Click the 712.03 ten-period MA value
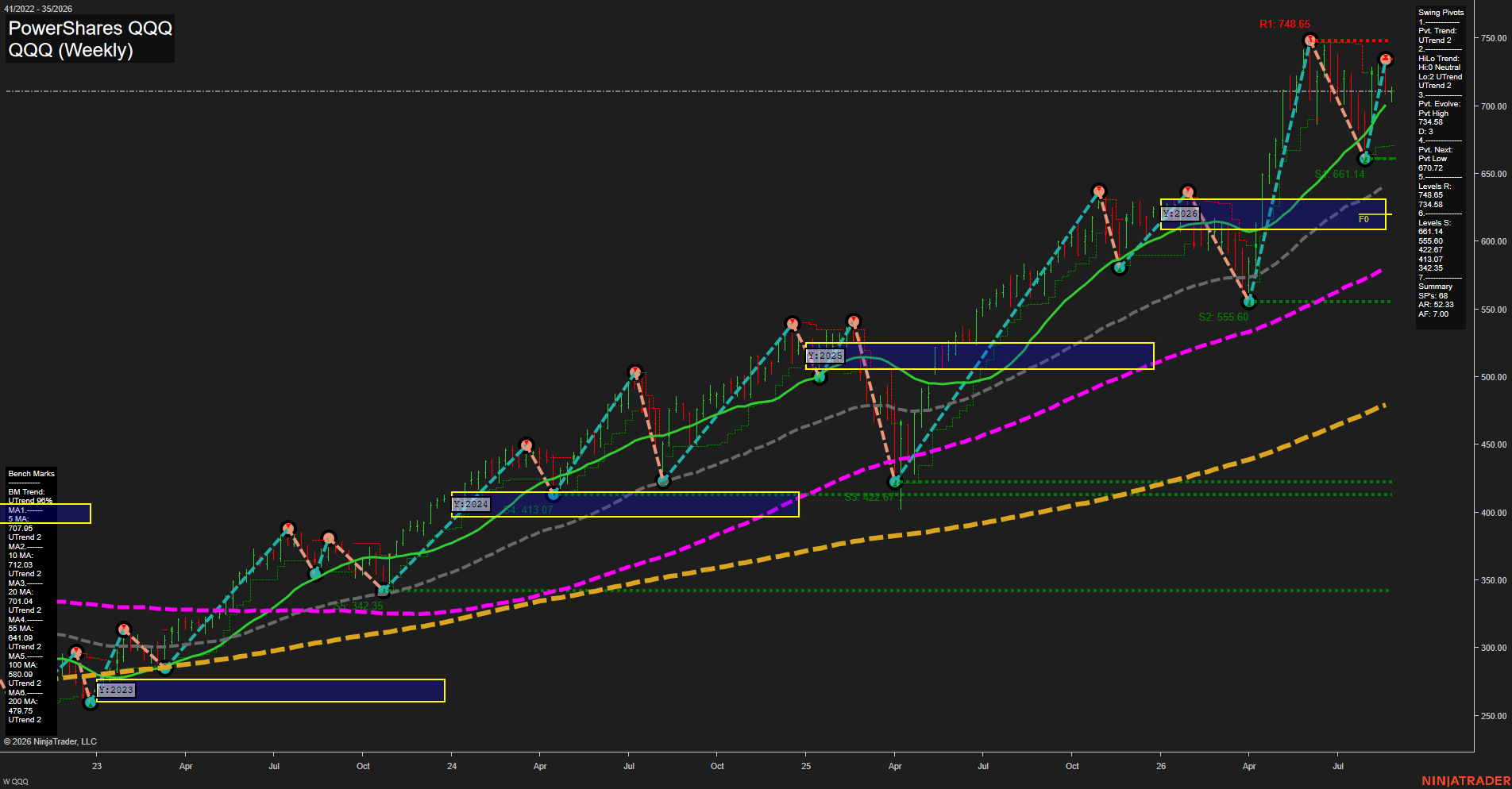Image resolution: width=1512 pixels, height=789 pixels. [x=21, y=565]
